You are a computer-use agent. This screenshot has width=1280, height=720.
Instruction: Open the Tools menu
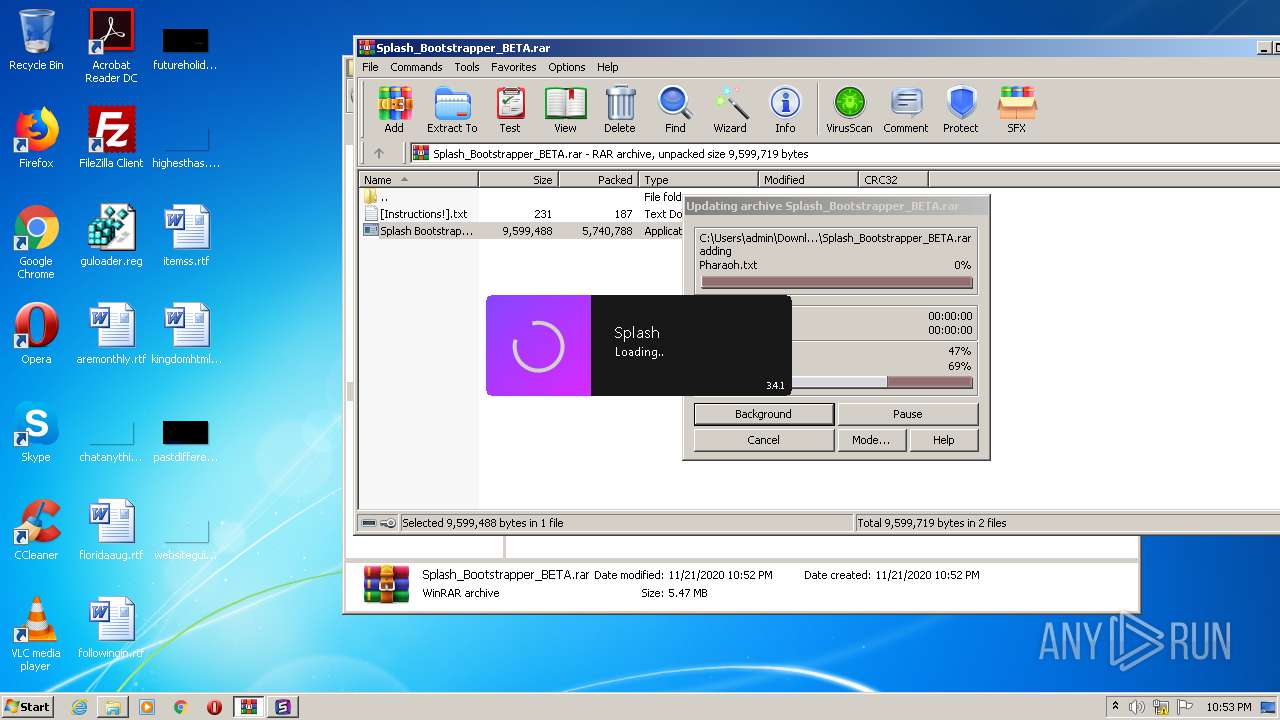[467, 67]
